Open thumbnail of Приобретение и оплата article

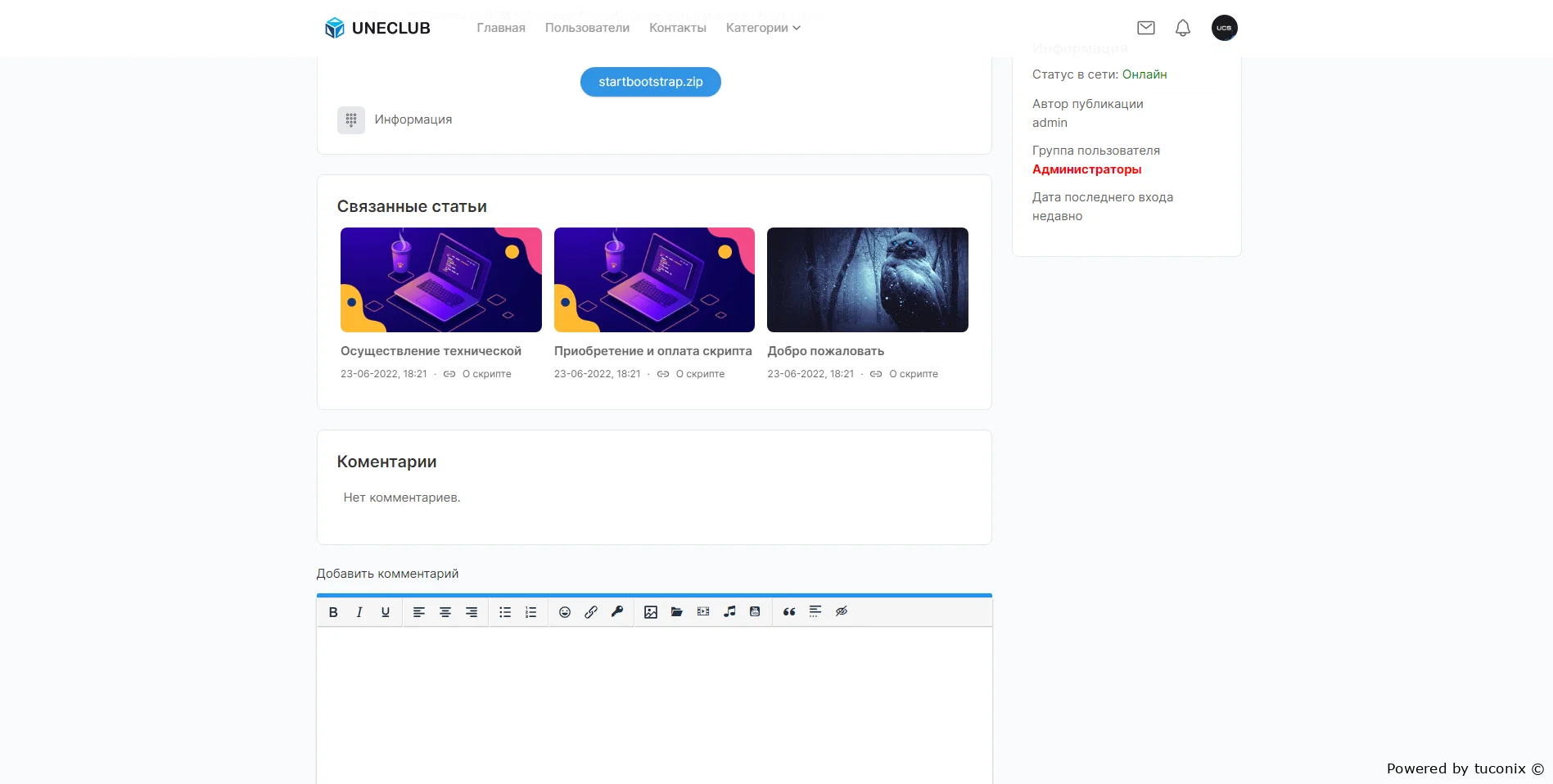click(x=655, y=280)
